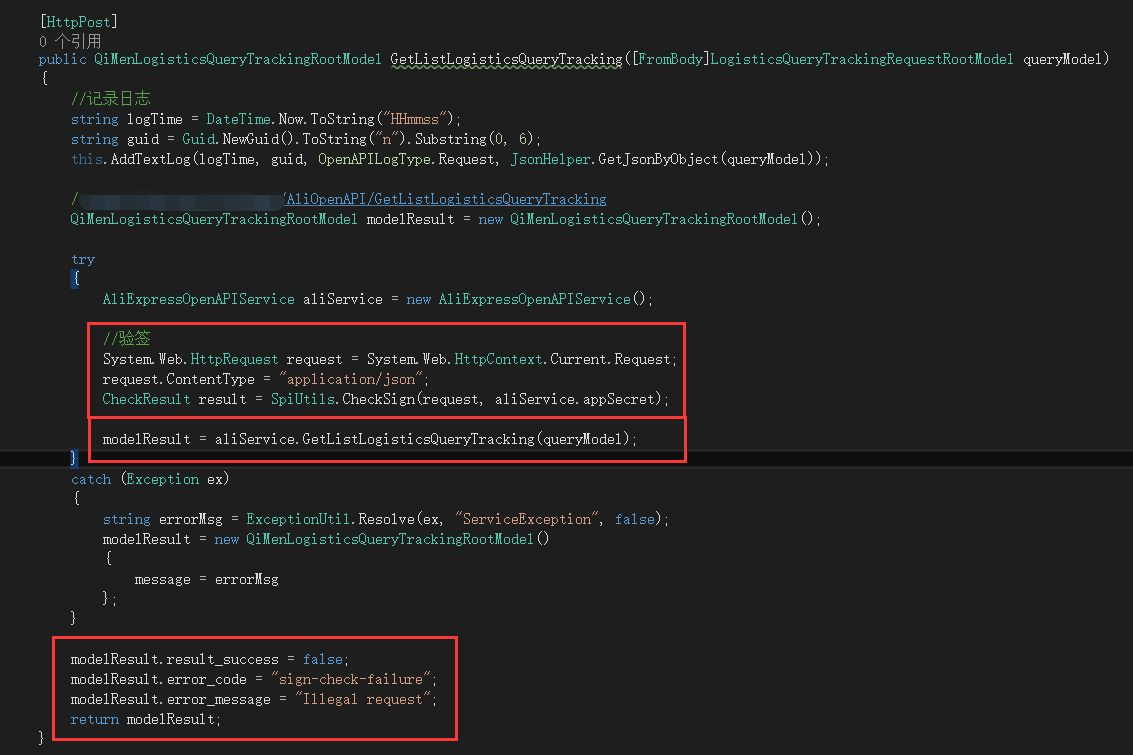Click the AddTextLog method call
This screenshot has width=1133, height=755.
tap(150, 159)
